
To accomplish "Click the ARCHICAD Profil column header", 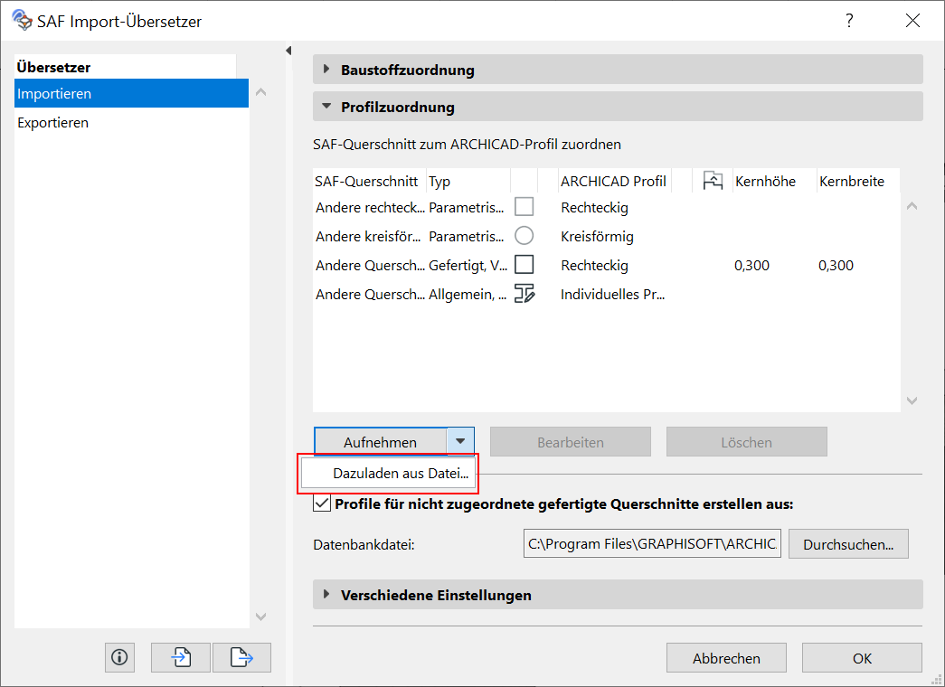I will click(615, 181).
